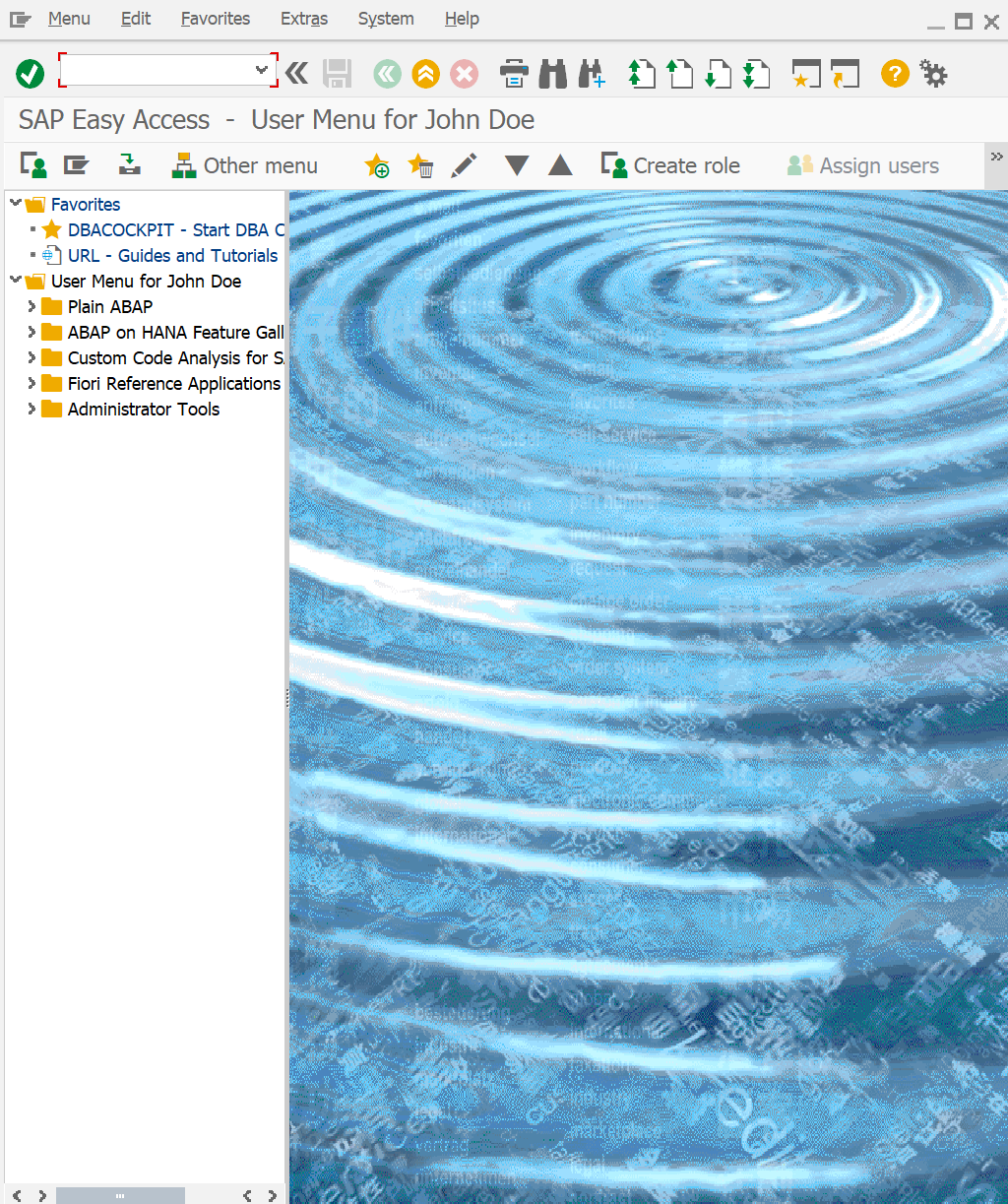
Task: Show more toolbar buttons via overflow chevron
Action: coord(996,157)
